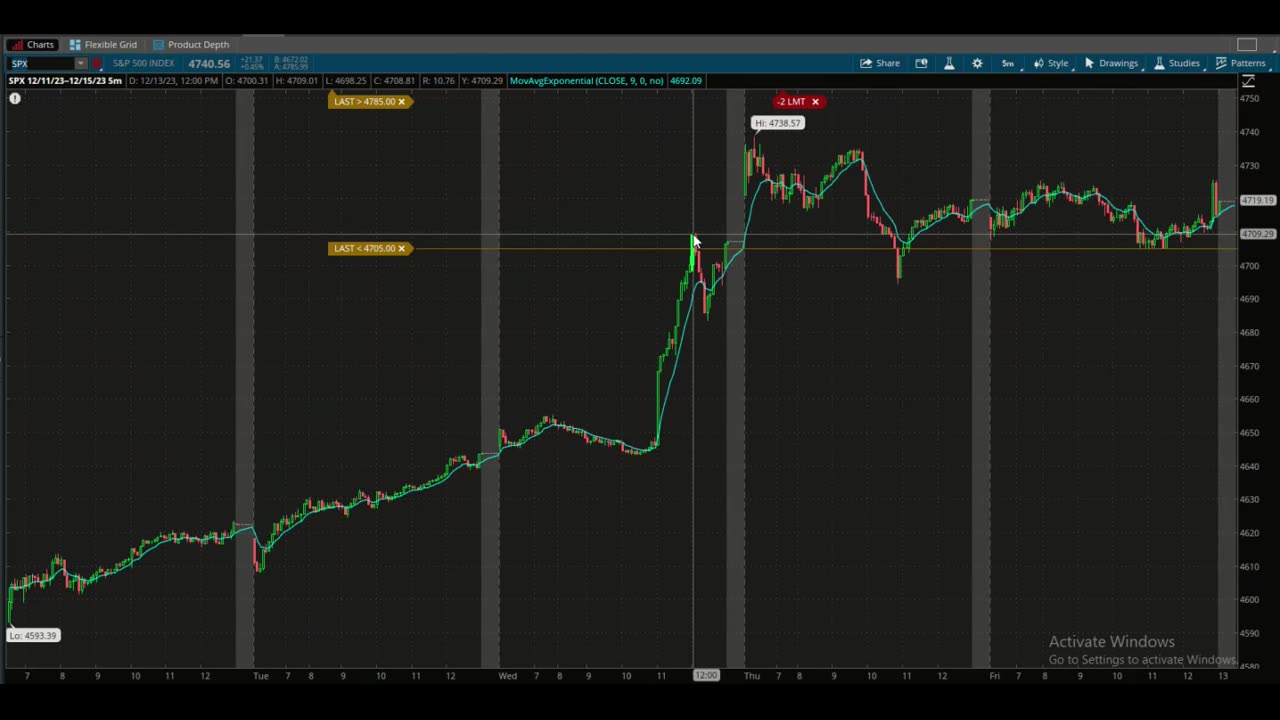This screenshot has width=1280, height=720.
Task: Click the Tue label on time axis
Action: (261, 675)
